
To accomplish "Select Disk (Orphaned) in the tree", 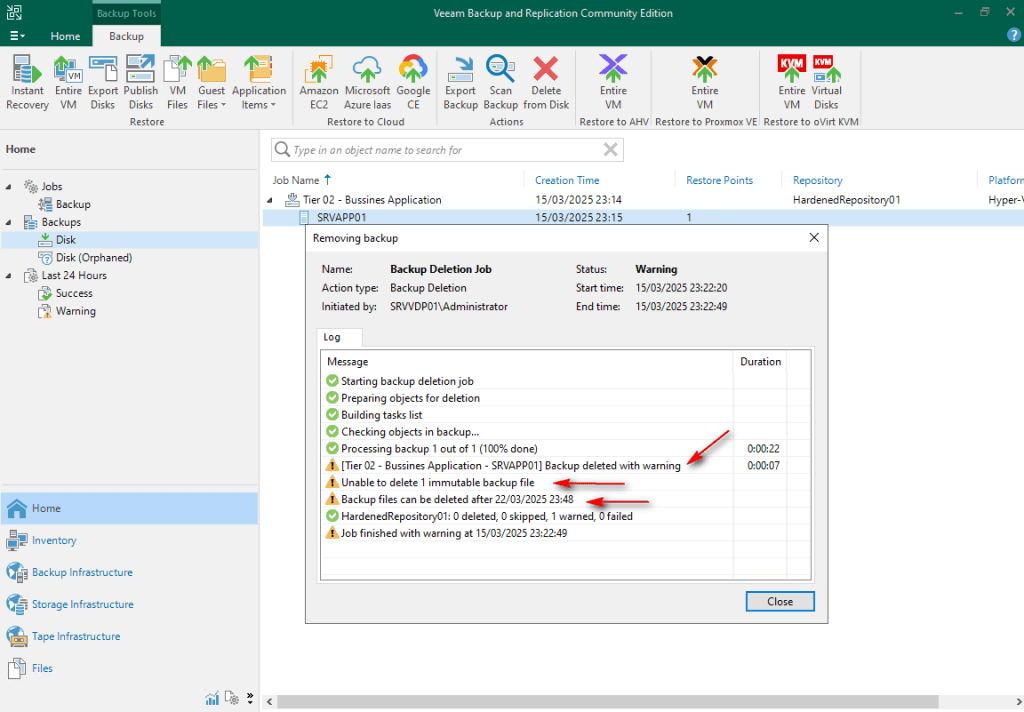I will (x=93, y=258).
